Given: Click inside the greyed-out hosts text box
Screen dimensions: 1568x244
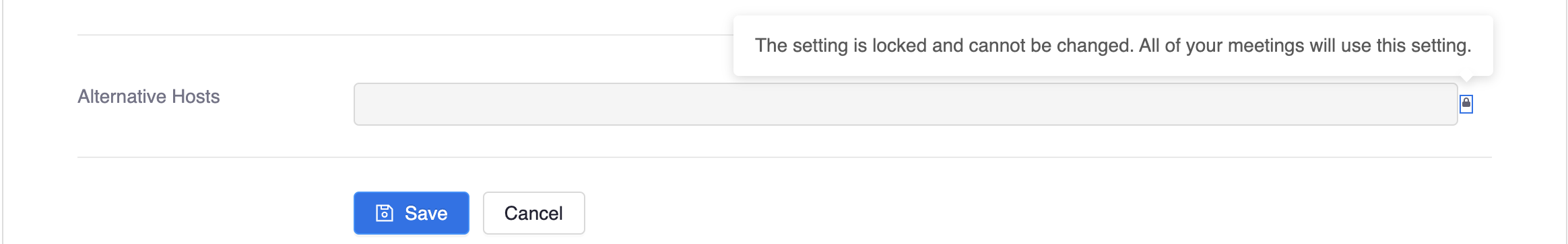Looking at the screenshot, I should click(x=905, y=104).
